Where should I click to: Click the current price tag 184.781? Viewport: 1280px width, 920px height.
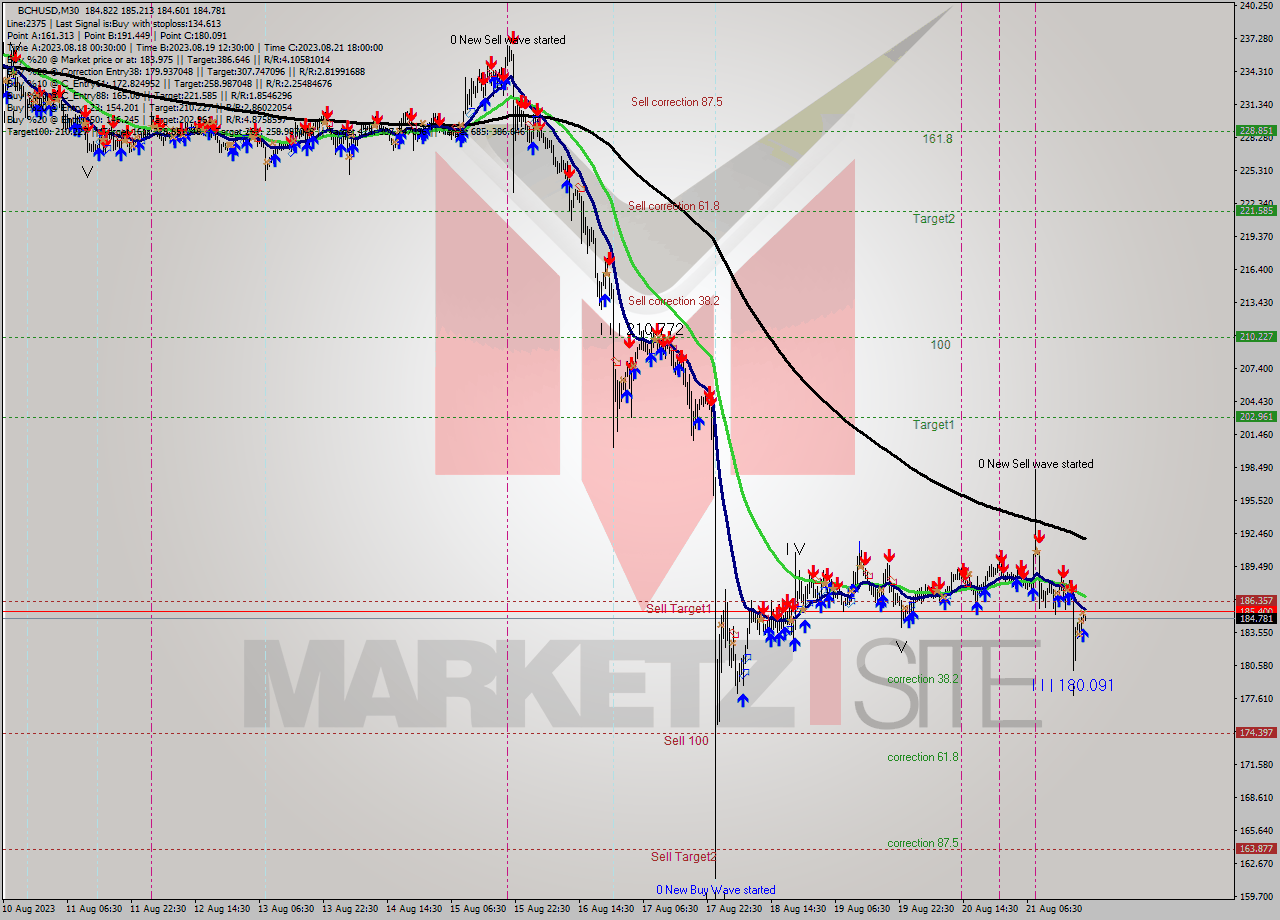pyautogui.click(x=1256, y=618)
